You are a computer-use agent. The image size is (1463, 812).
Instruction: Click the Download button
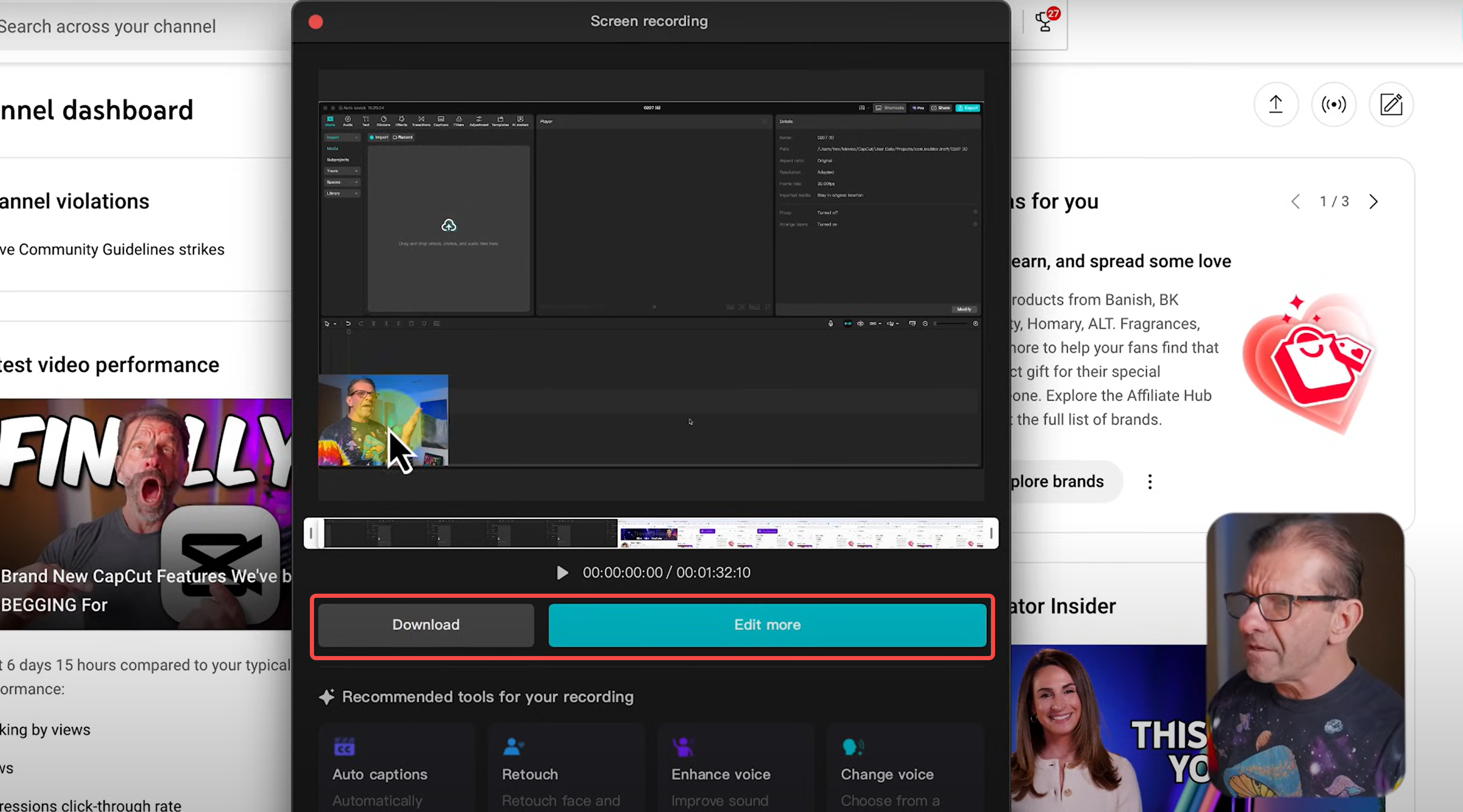(x=425, y=625)
